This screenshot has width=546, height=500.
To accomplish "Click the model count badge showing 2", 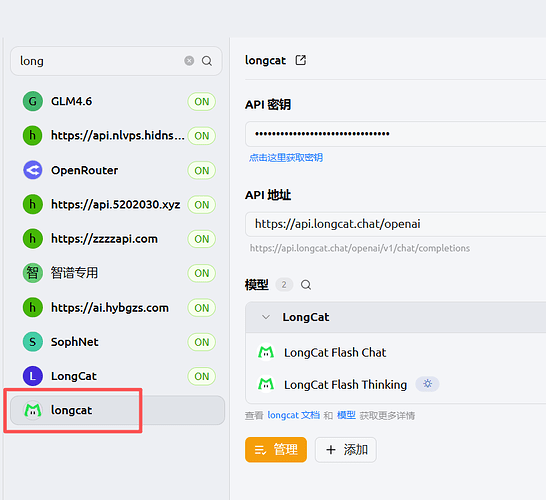I will click(x=284, y=285).
